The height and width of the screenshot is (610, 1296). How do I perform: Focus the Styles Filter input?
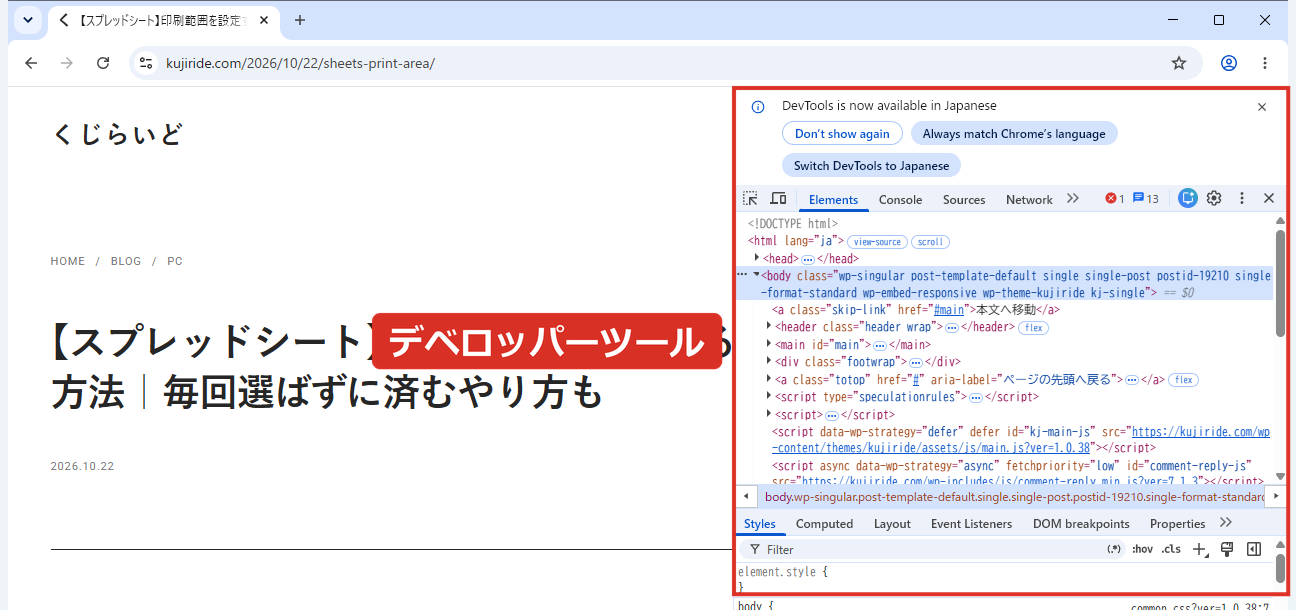click(930, 549)
